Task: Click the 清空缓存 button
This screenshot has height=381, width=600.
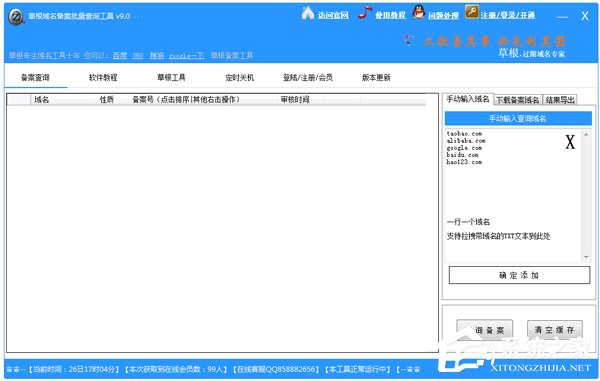Action: pos(554,330)
